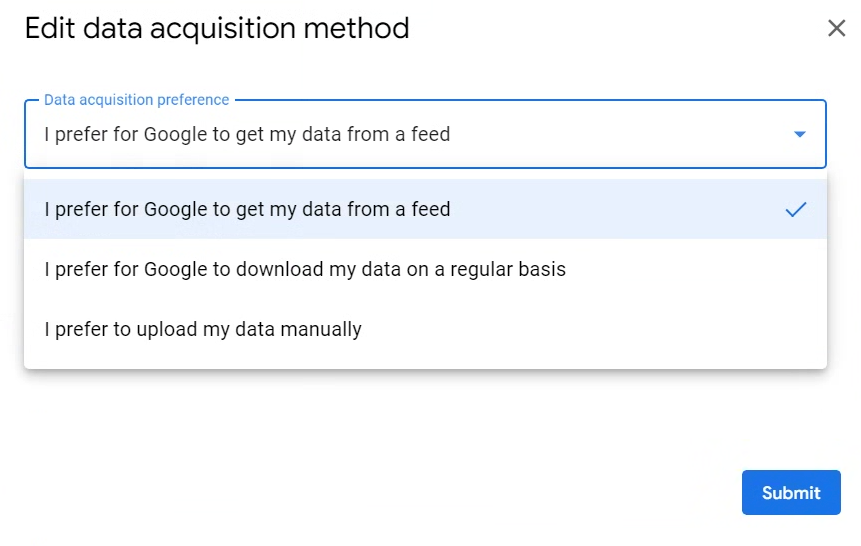Submit the data acquisition preference
The height and width of the screenshot is (546, 861).
790,493
